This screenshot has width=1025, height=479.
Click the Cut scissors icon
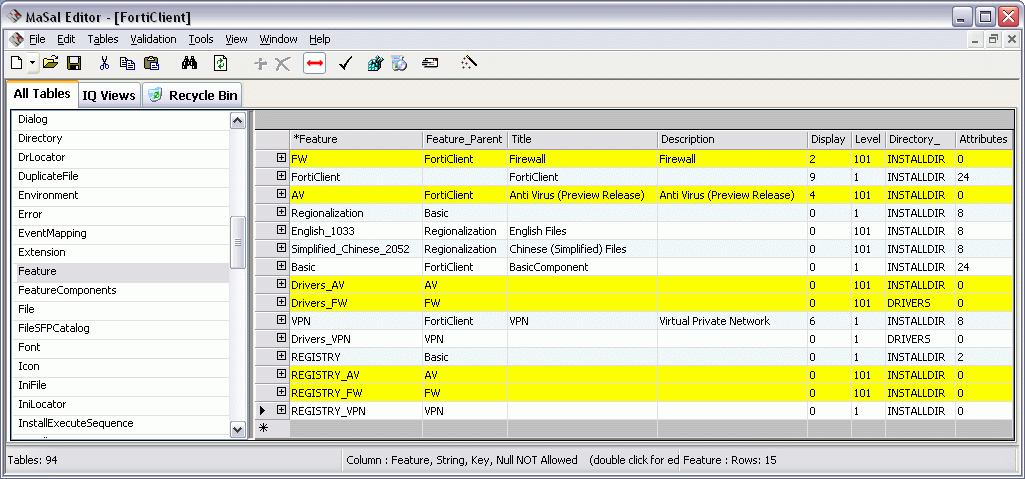(104, 63)
